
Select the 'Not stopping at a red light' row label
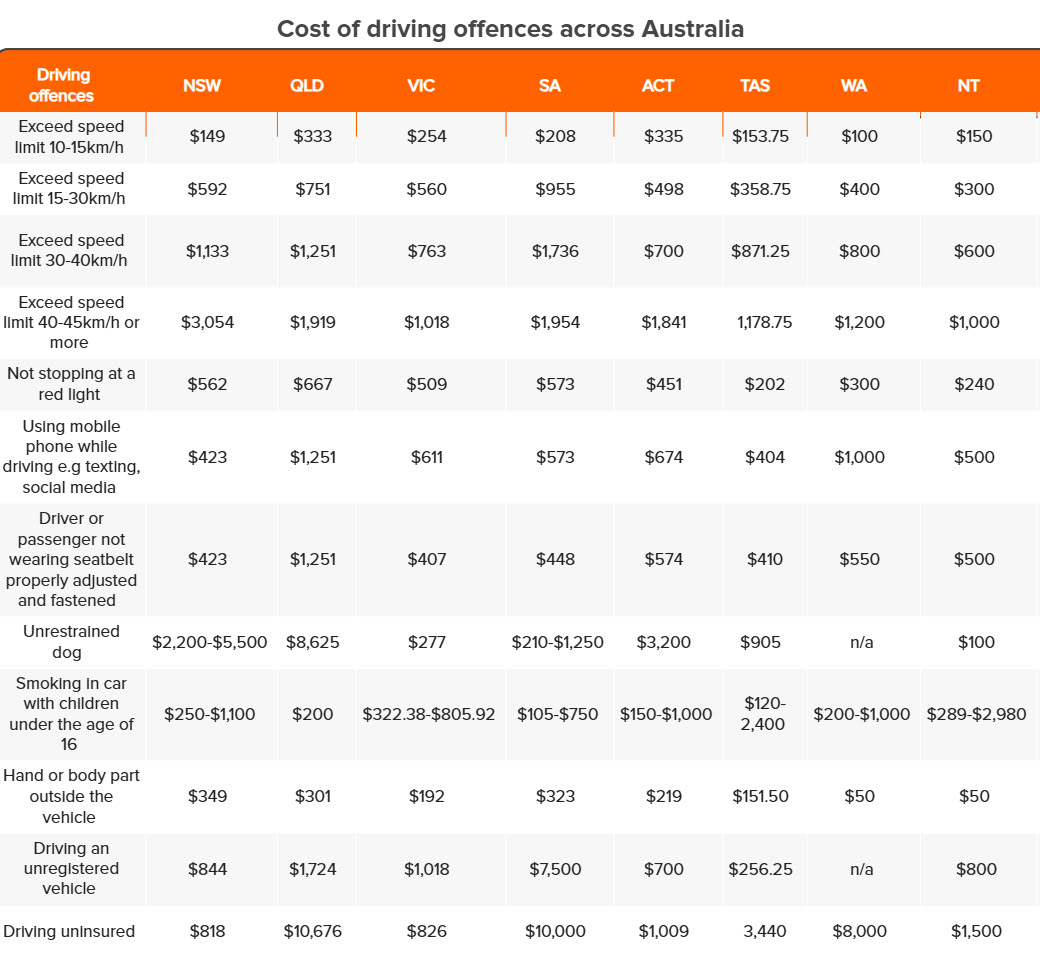[71, 384]
